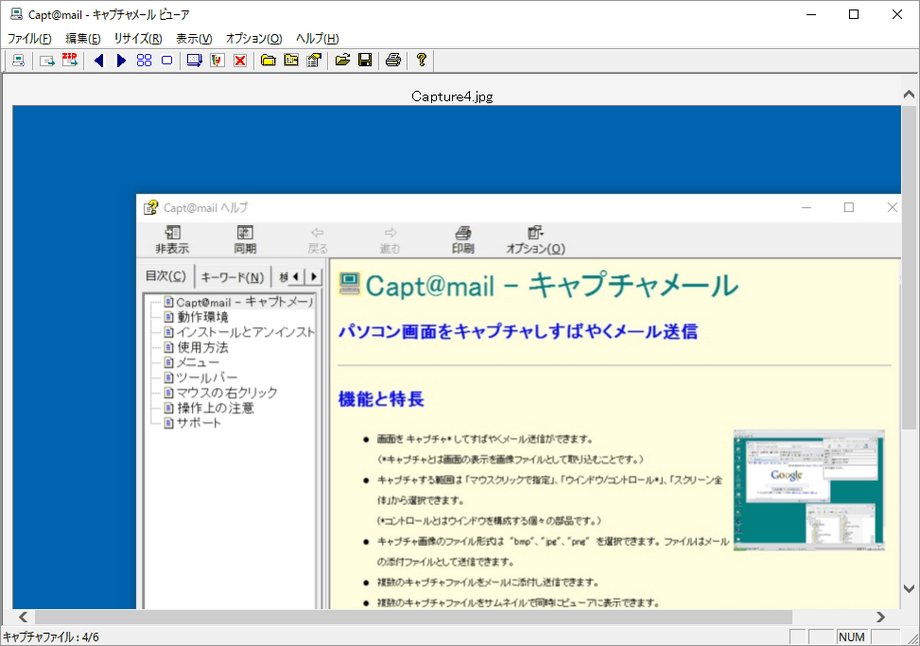Click the folder with picture toolbar icon
920x646 pixels.
pyautogui.click(x=291, y=60)
